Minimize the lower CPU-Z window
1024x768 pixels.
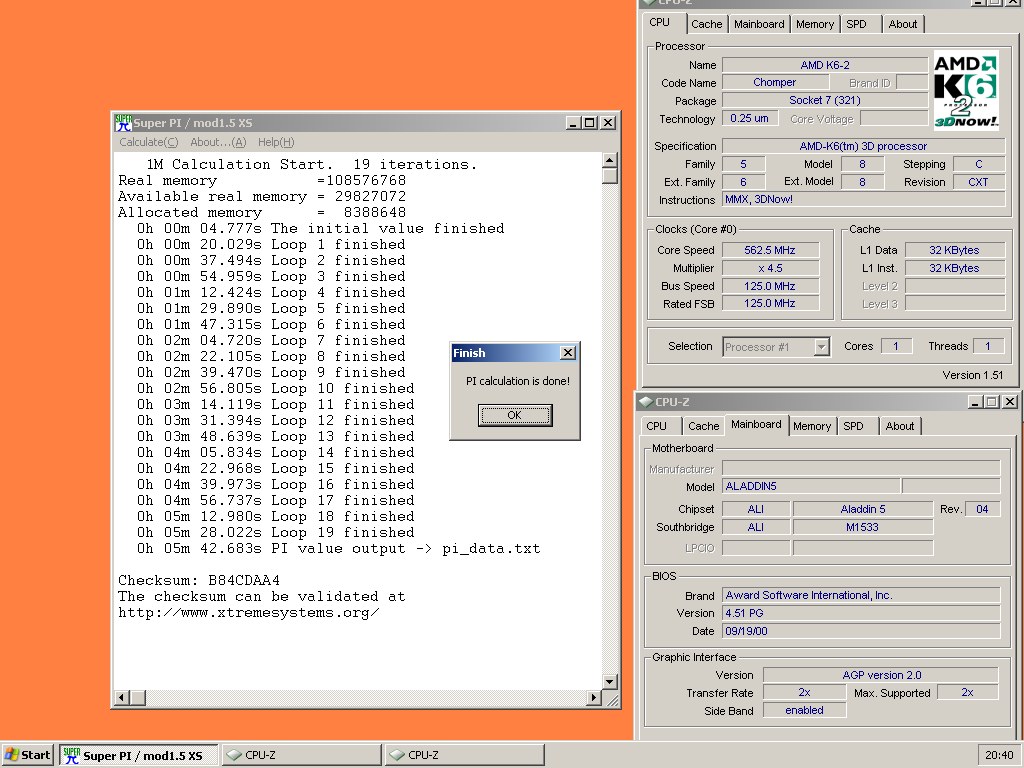tap(975, 402)
